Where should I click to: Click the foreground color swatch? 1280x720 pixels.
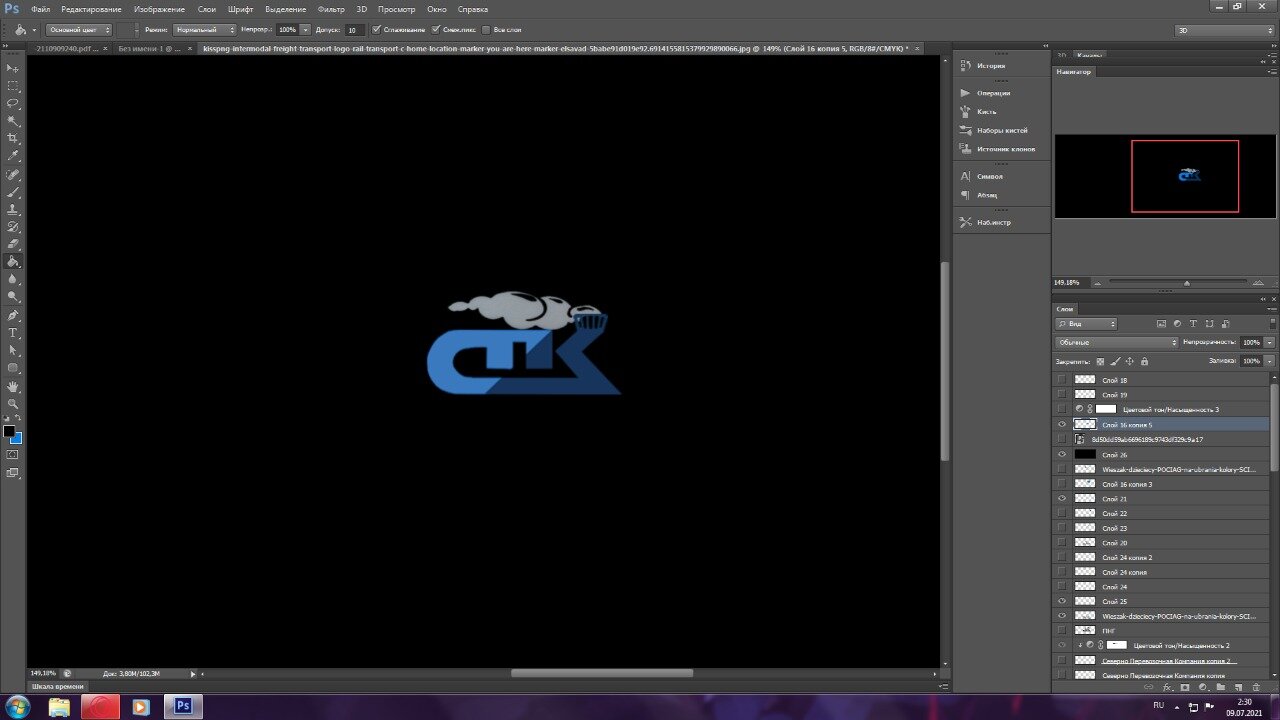[9, 431]
